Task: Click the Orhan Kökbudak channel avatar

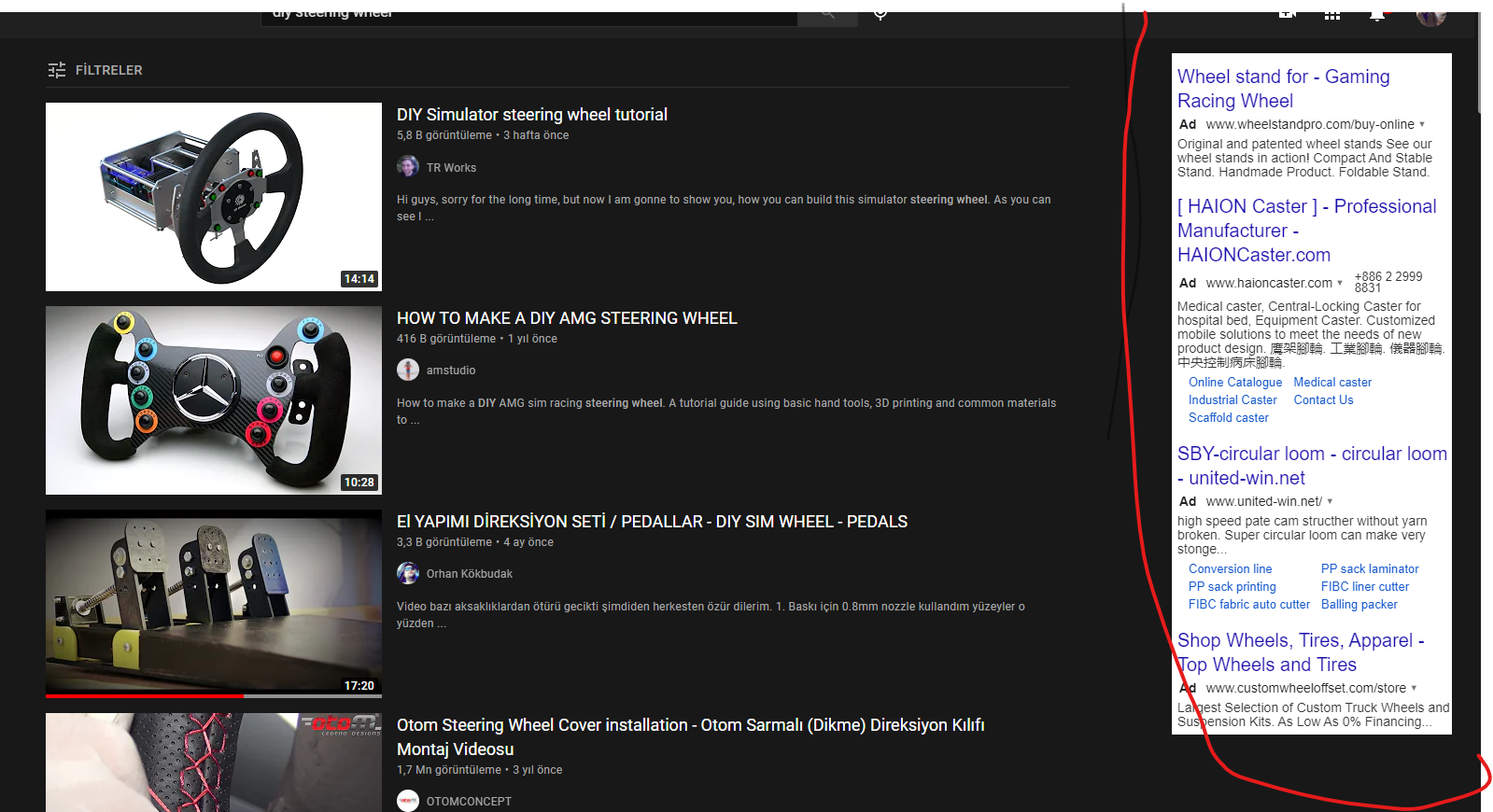Action: tap(408, 573)
